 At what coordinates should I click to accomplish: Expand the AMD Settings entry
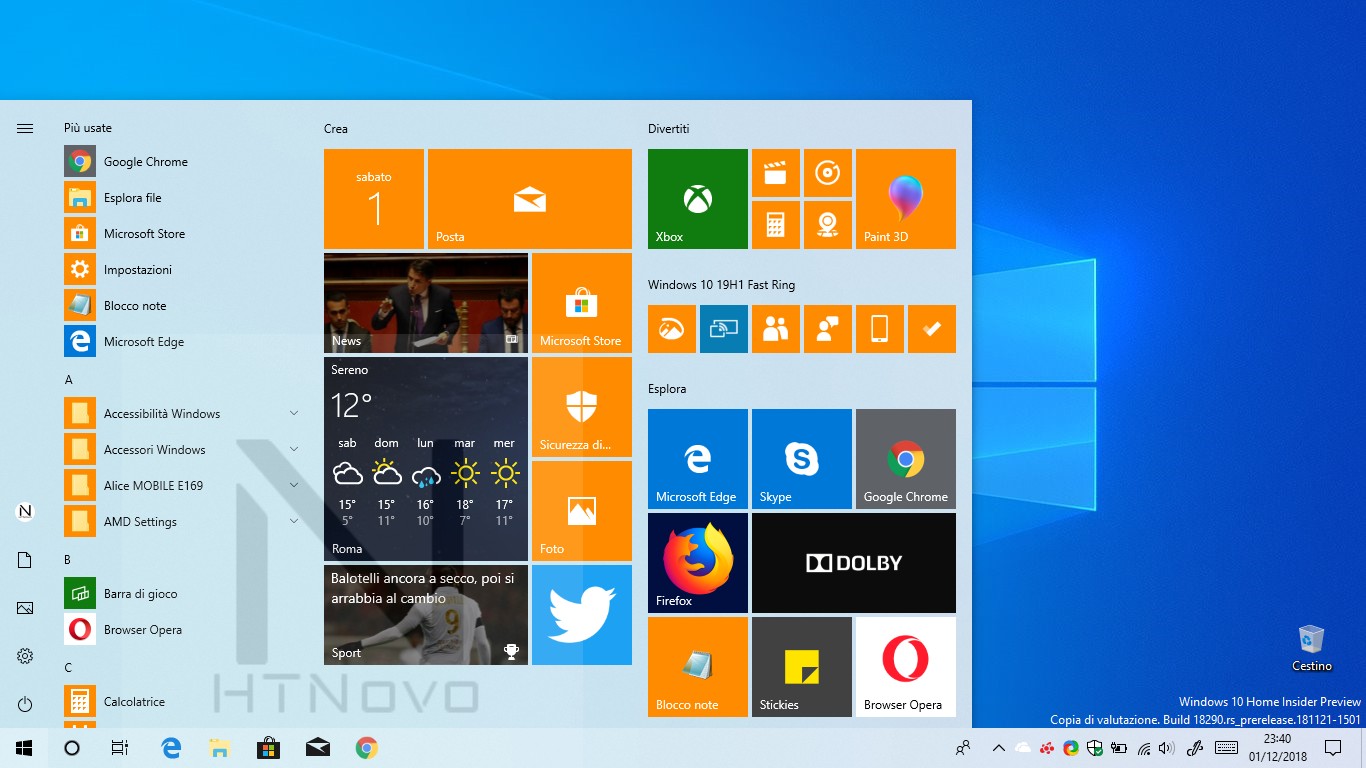[293, 521]
